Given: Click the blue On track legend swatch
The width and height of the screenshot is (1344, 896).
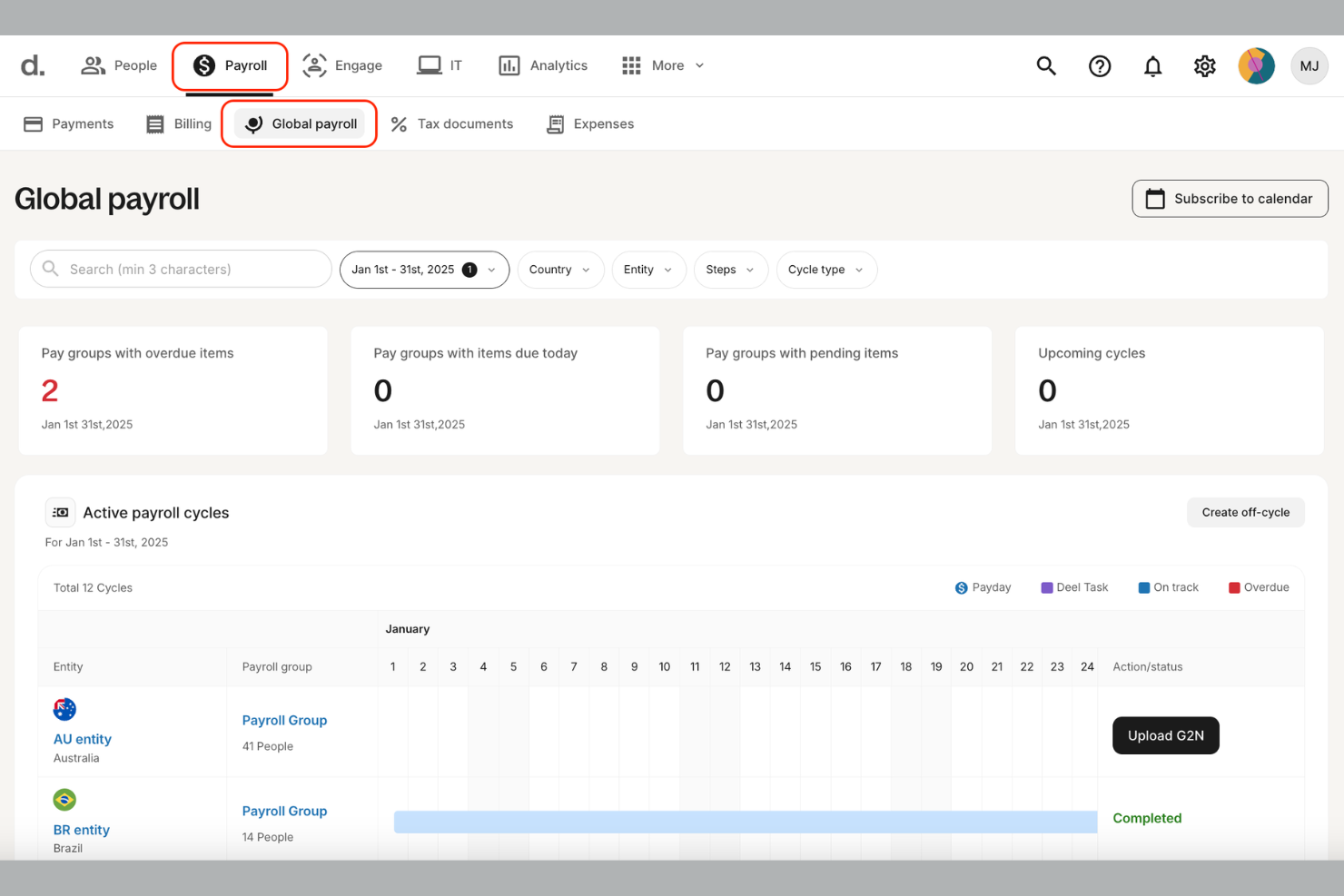Looking at the screenshot, I should point(1144,588).
